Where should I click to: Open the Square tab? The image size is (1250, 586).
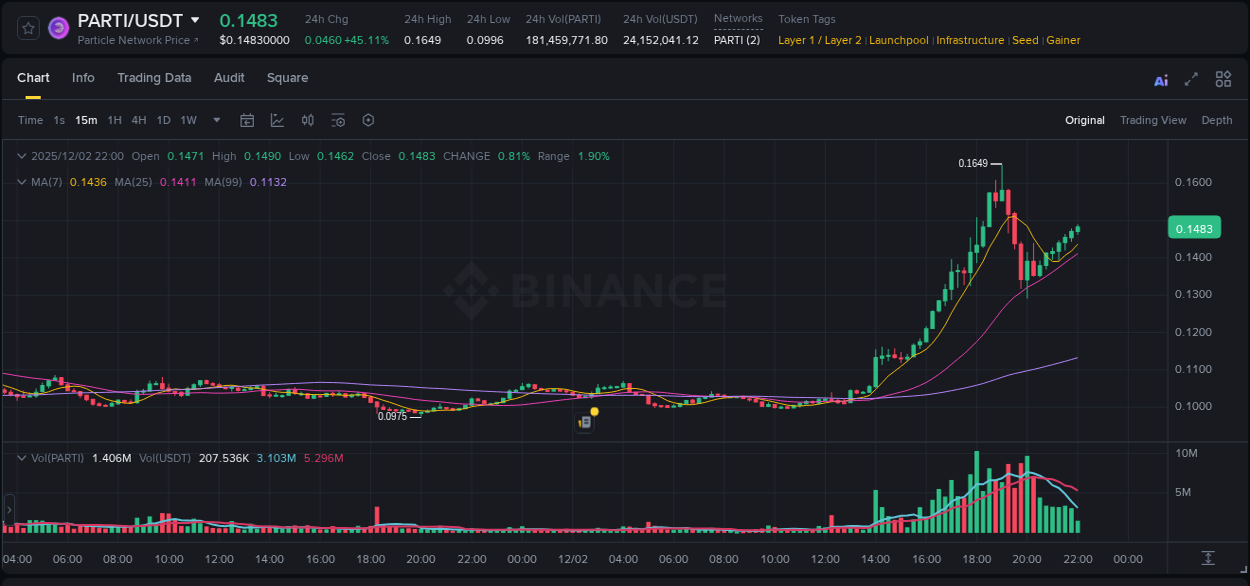(x=287, y=78)
